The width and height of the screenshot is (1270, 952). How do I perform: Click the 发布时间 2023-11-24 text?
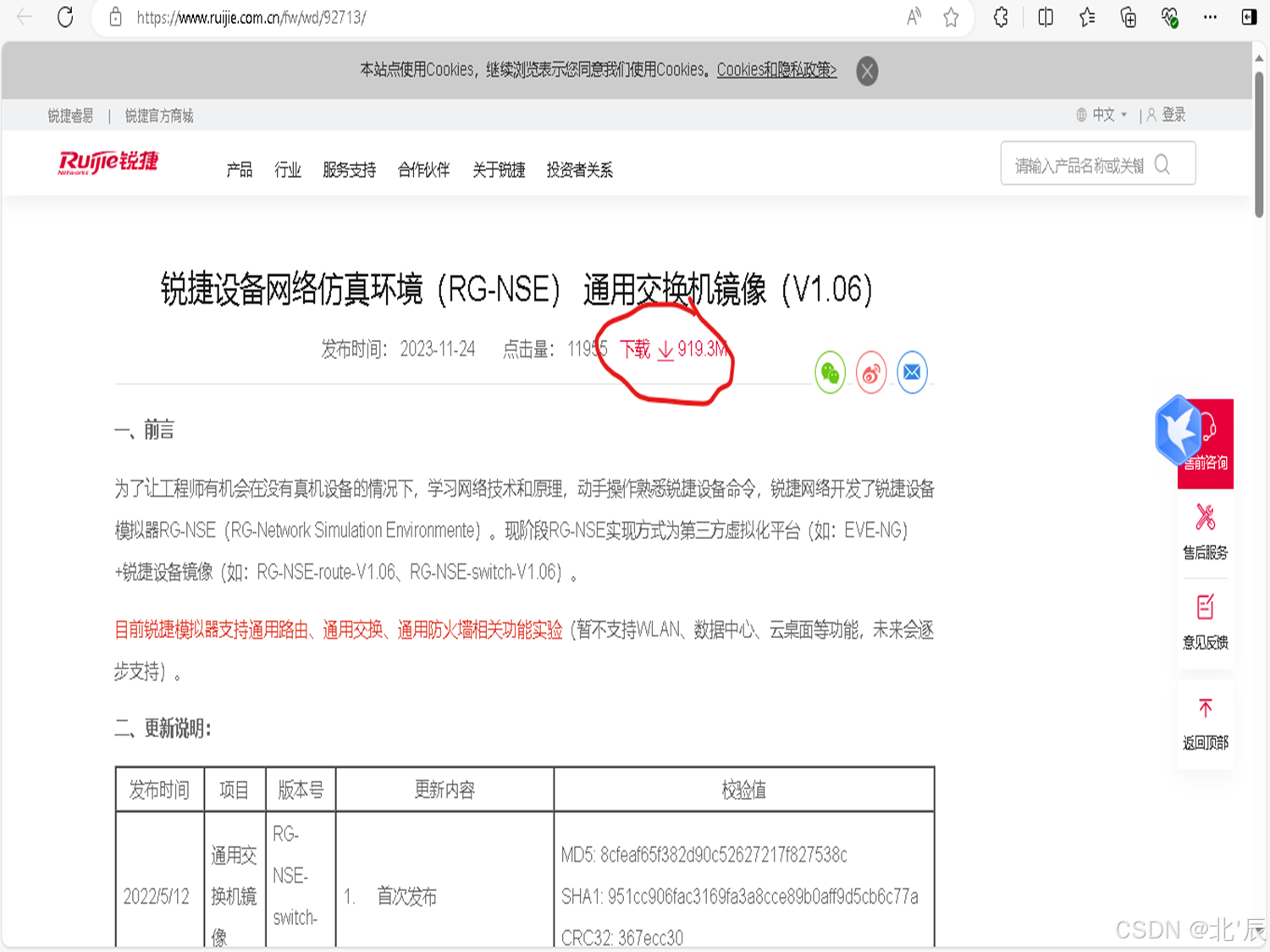[x=398, y=349]
